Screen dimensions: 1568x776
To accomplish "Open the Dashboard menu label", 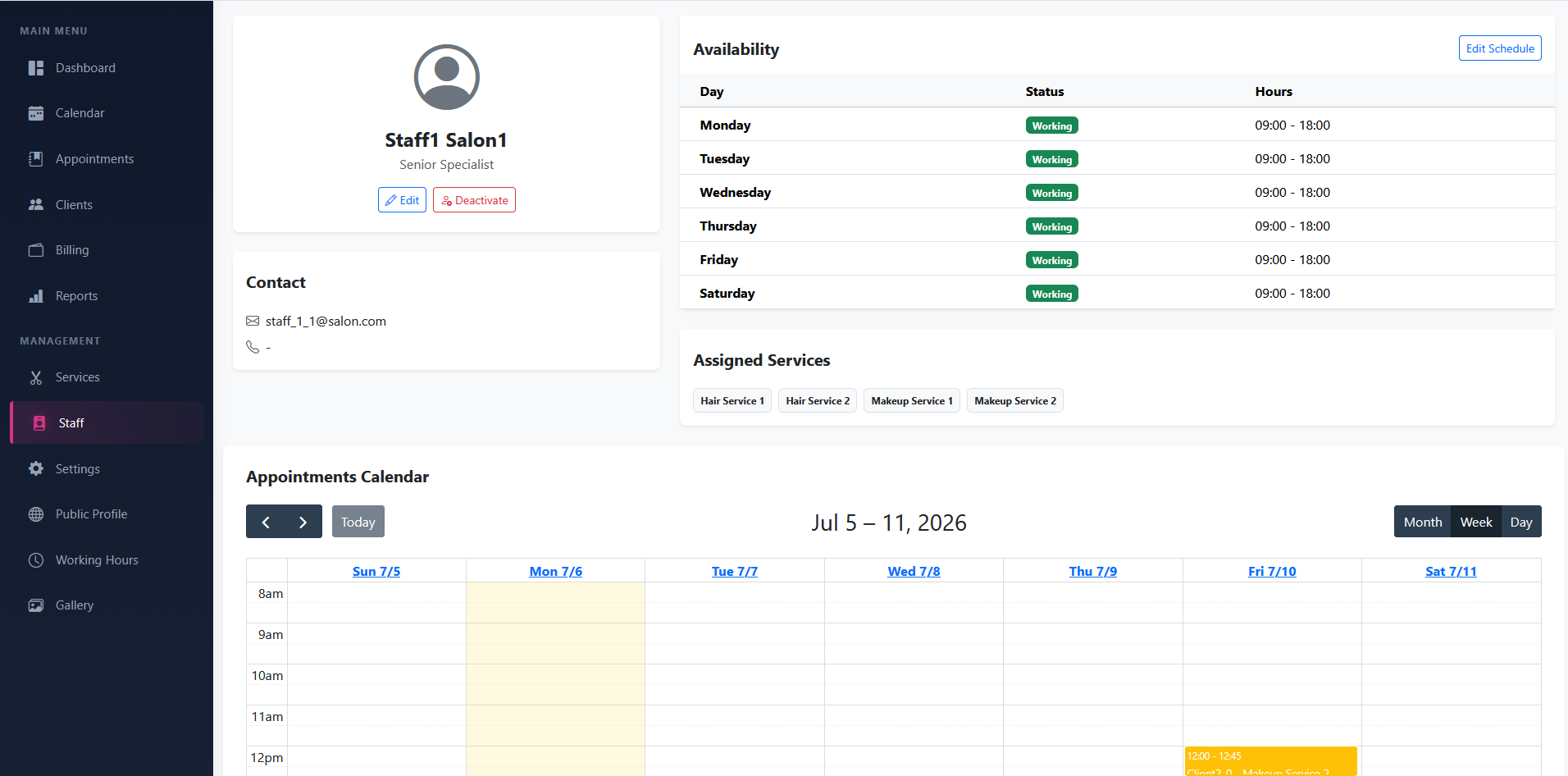I will click(x=85, y=68).
